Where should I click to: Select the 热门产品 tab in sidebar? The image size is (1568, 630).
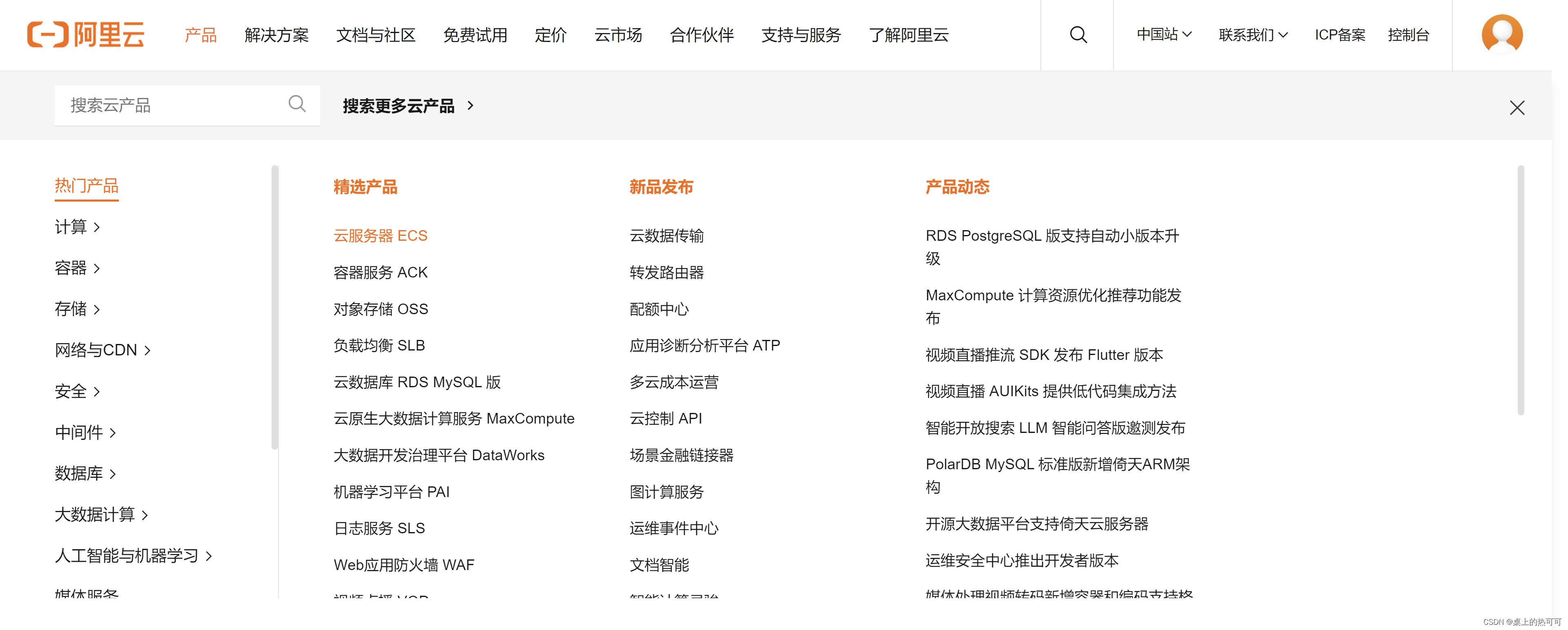[87, 186]
